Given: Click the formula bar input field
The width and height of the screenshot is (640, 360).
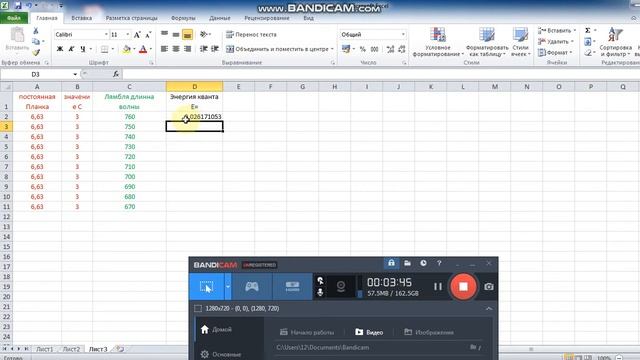Looking at the screenshot, I should click(x=380, y=74).
